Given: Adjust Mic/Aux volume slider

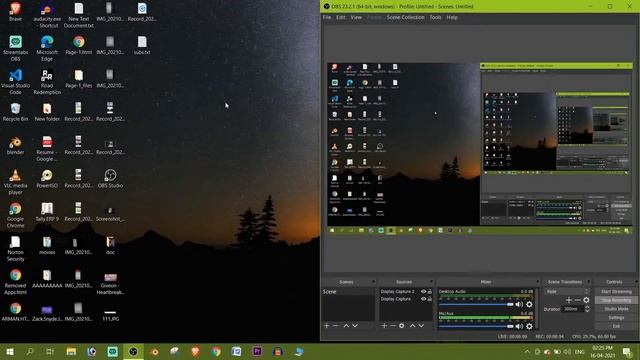Looking at the screenshot, I should (476, 326).
